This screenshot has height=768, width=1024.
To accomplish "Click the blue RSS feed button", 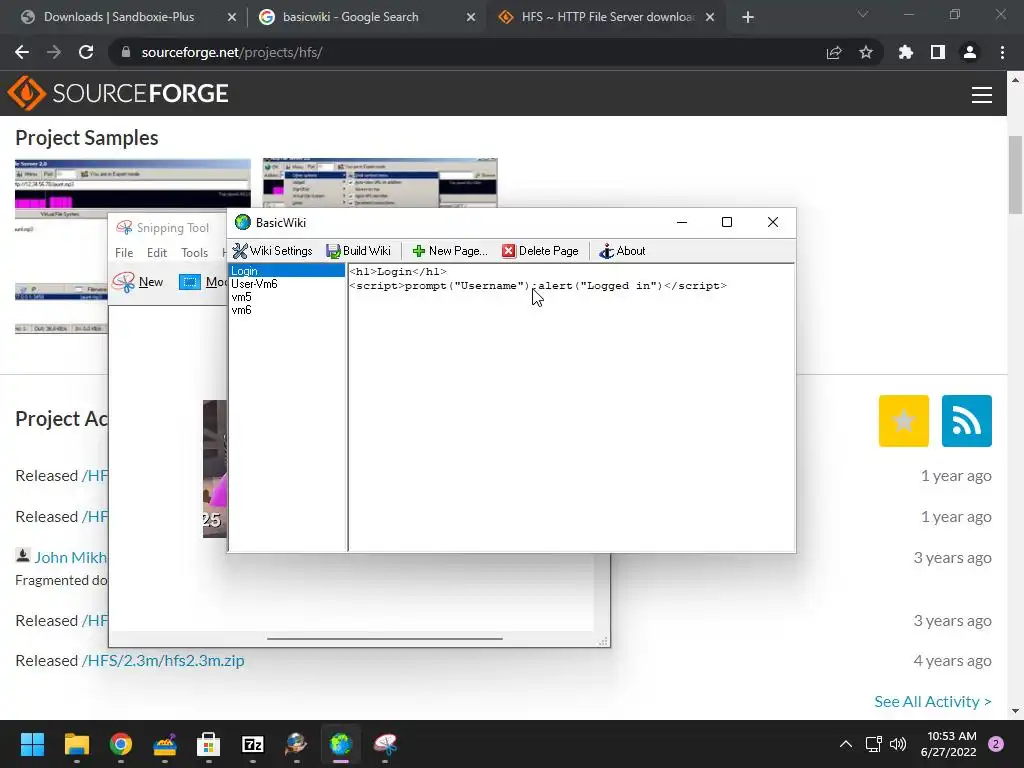I will (967, 421).
